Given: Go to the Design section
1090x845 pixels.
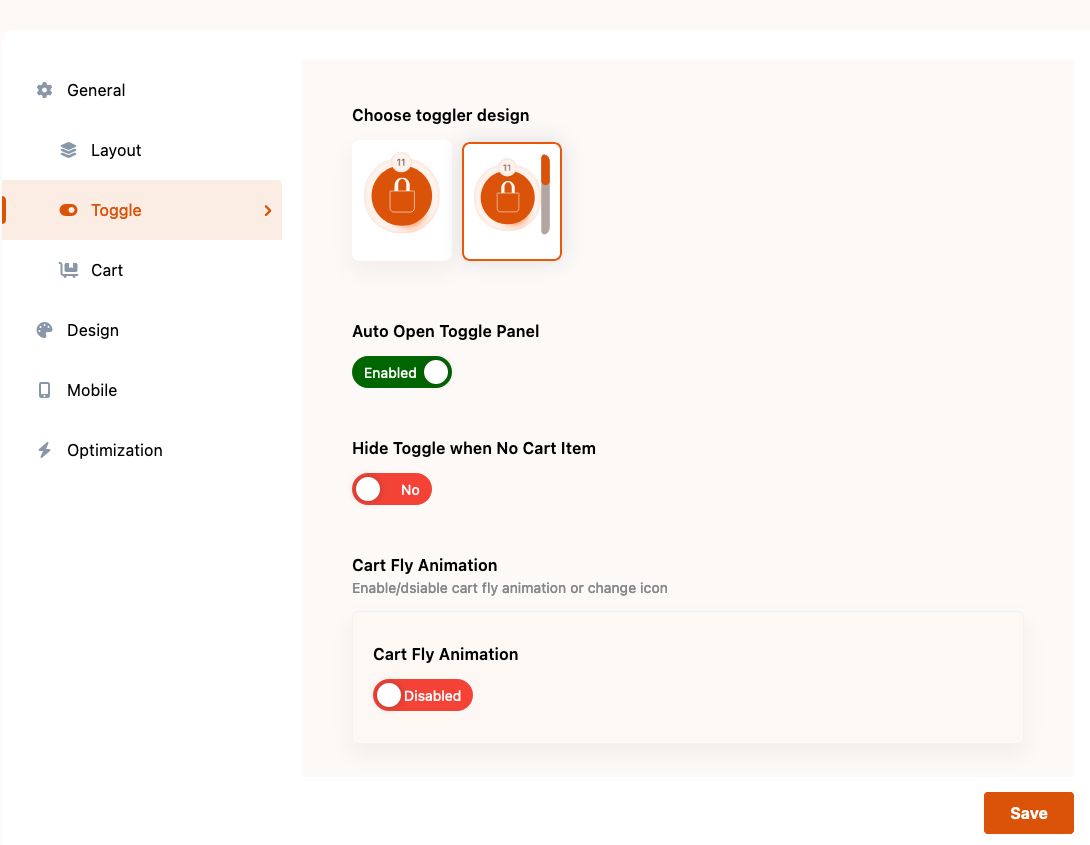Looking at the screenshot, I should coord(93,330).
